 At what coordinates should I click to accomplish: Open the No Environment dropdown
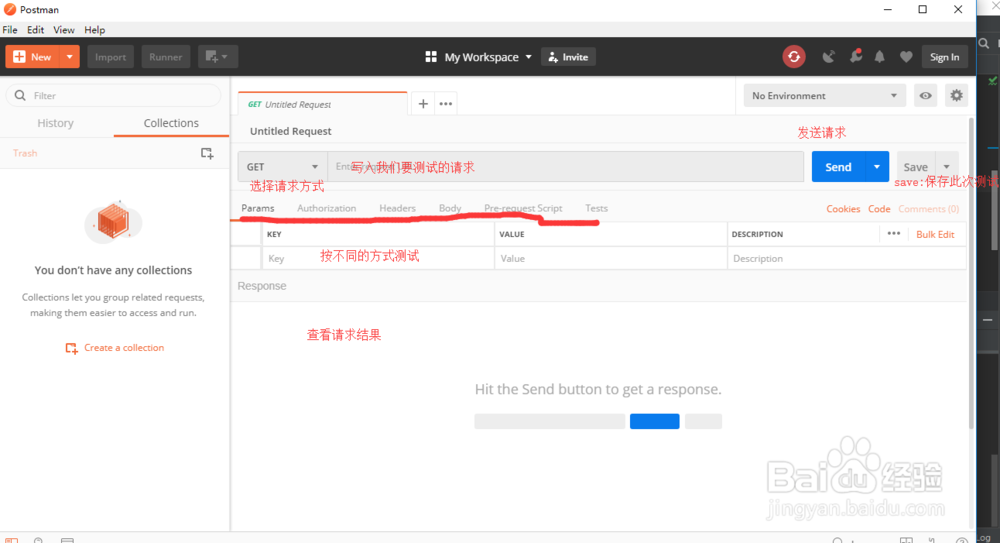click(x=825, y=96)
